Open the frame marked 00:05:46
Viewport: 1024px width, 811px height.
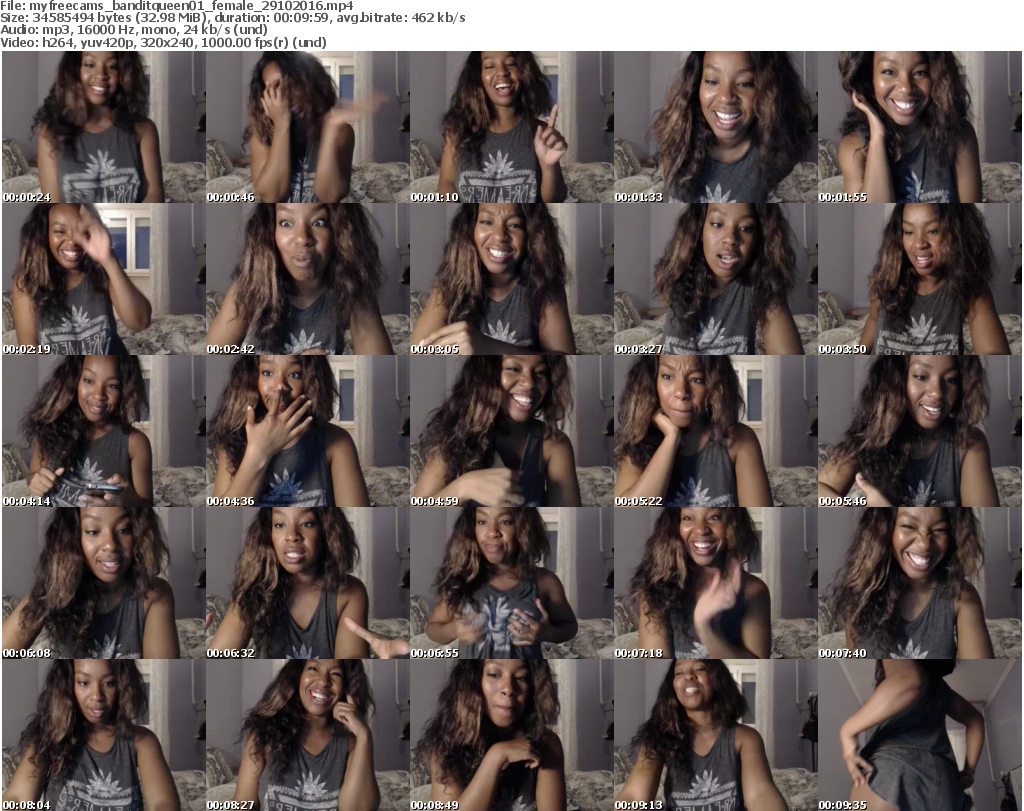pyautogui.click(x=919, y=431)
